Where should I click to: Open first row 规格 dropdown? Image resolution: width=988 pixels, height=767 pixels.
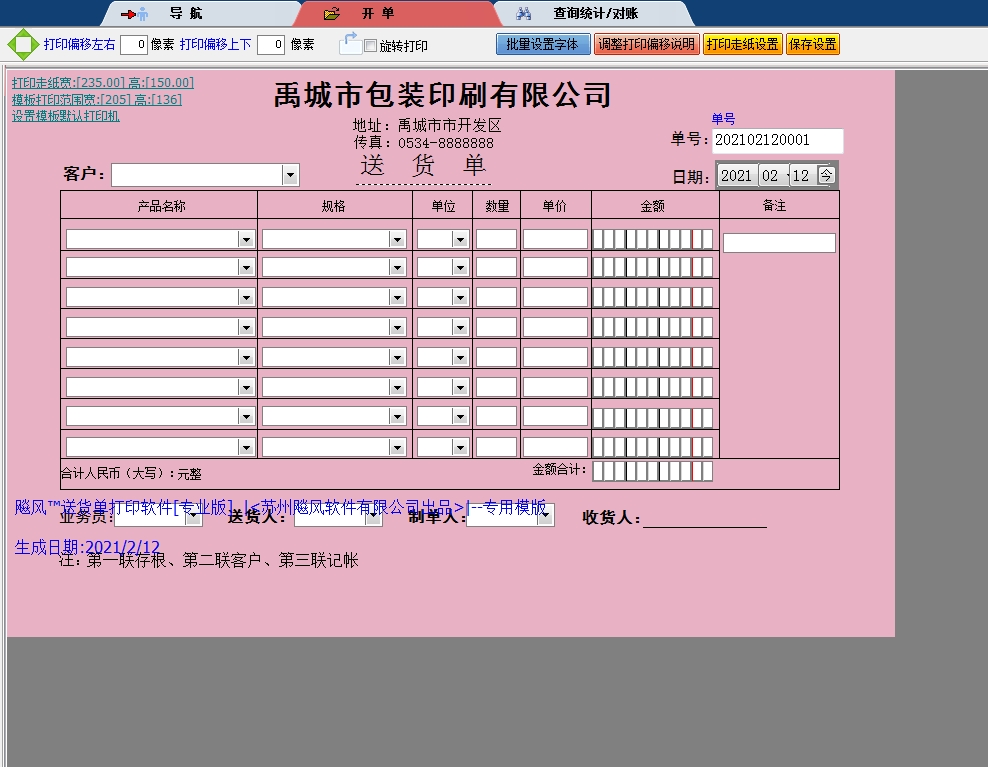pyautogui.click(x=397, y=240)
